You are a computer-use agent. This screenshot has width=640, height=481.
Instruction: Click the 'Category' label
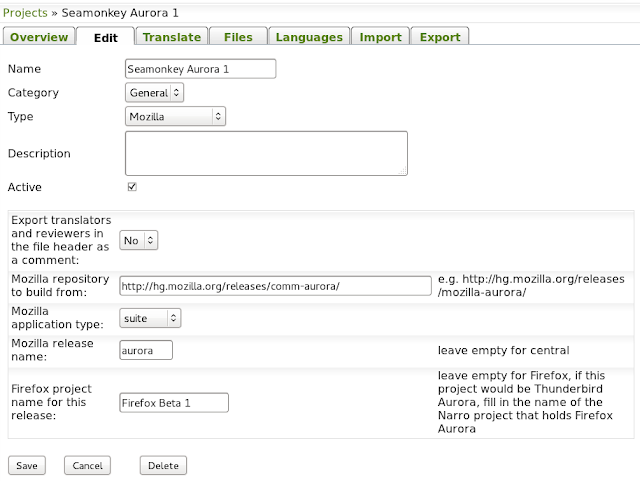coord(33,93)
